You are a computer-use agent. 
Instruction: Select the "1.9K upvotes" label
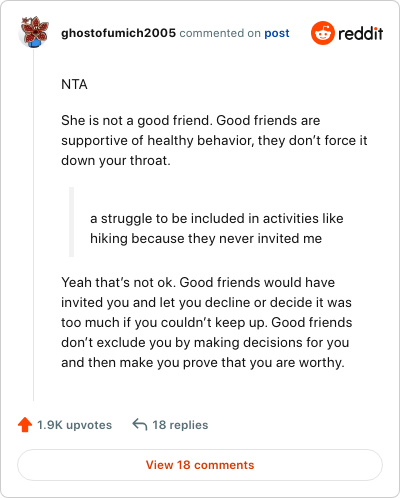[74, 425]
